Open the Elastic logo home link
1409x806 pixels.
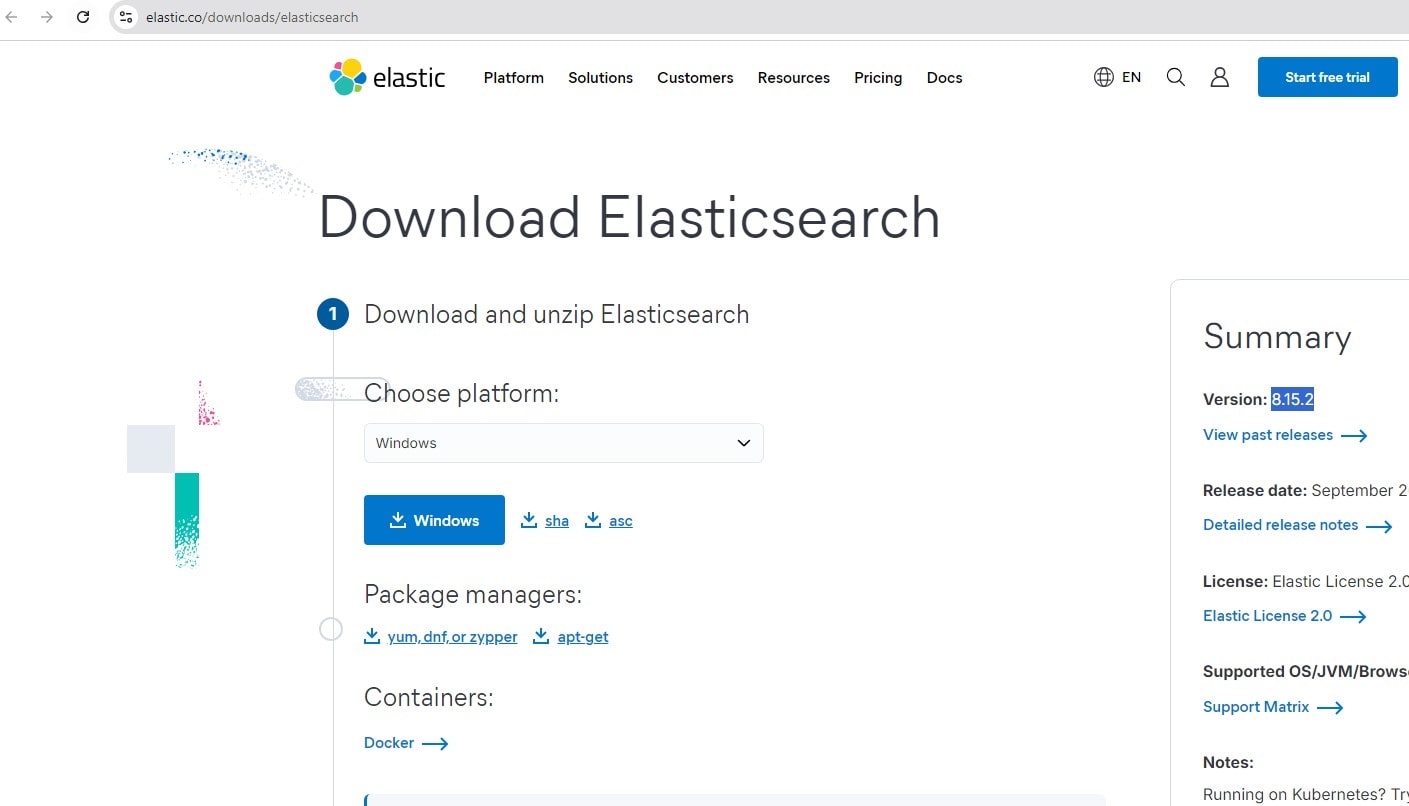tap(388, 77)
